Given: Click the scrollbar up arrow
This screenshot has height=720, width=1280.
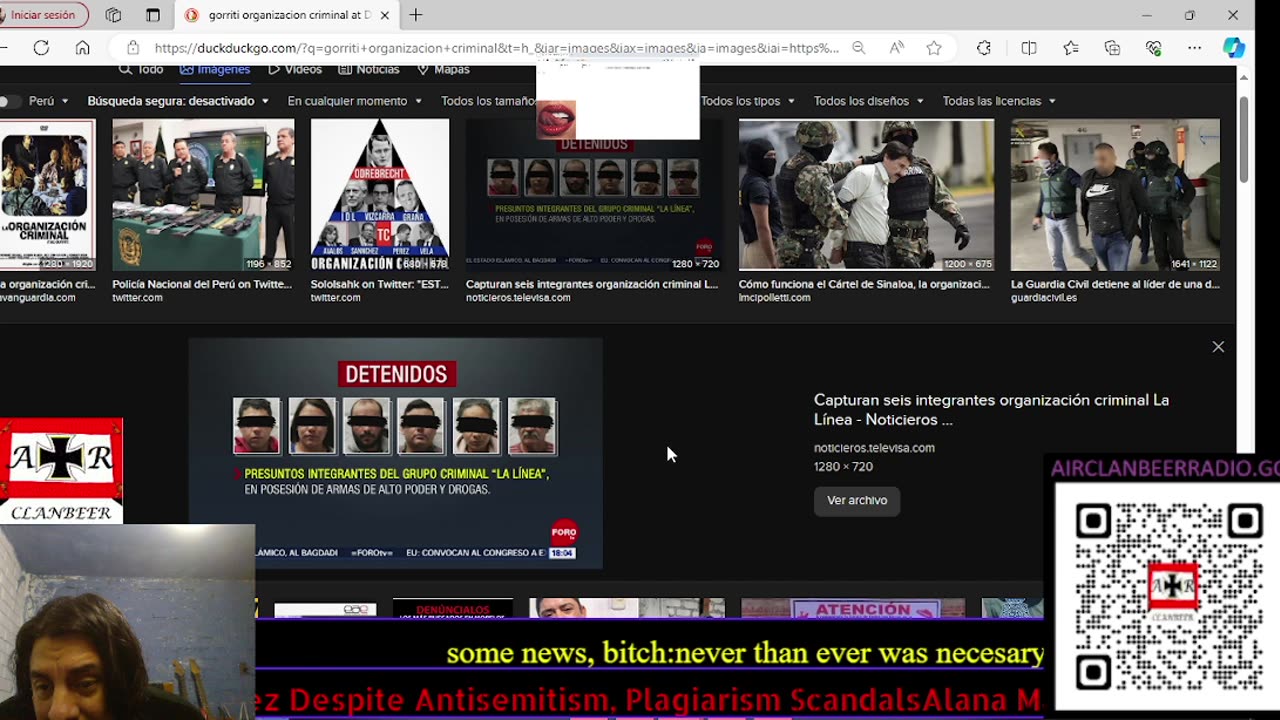Looking at the screenshot, I should (x=1244, y=76).
